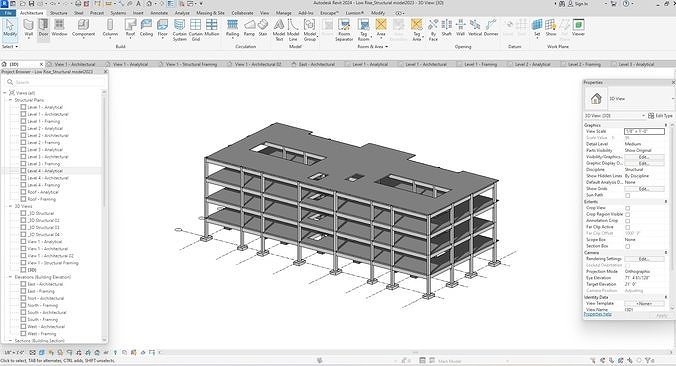Click Edit for Graphic Display Options
The image size is (676, 366).
pyautogui.click(x=644, y=163)
